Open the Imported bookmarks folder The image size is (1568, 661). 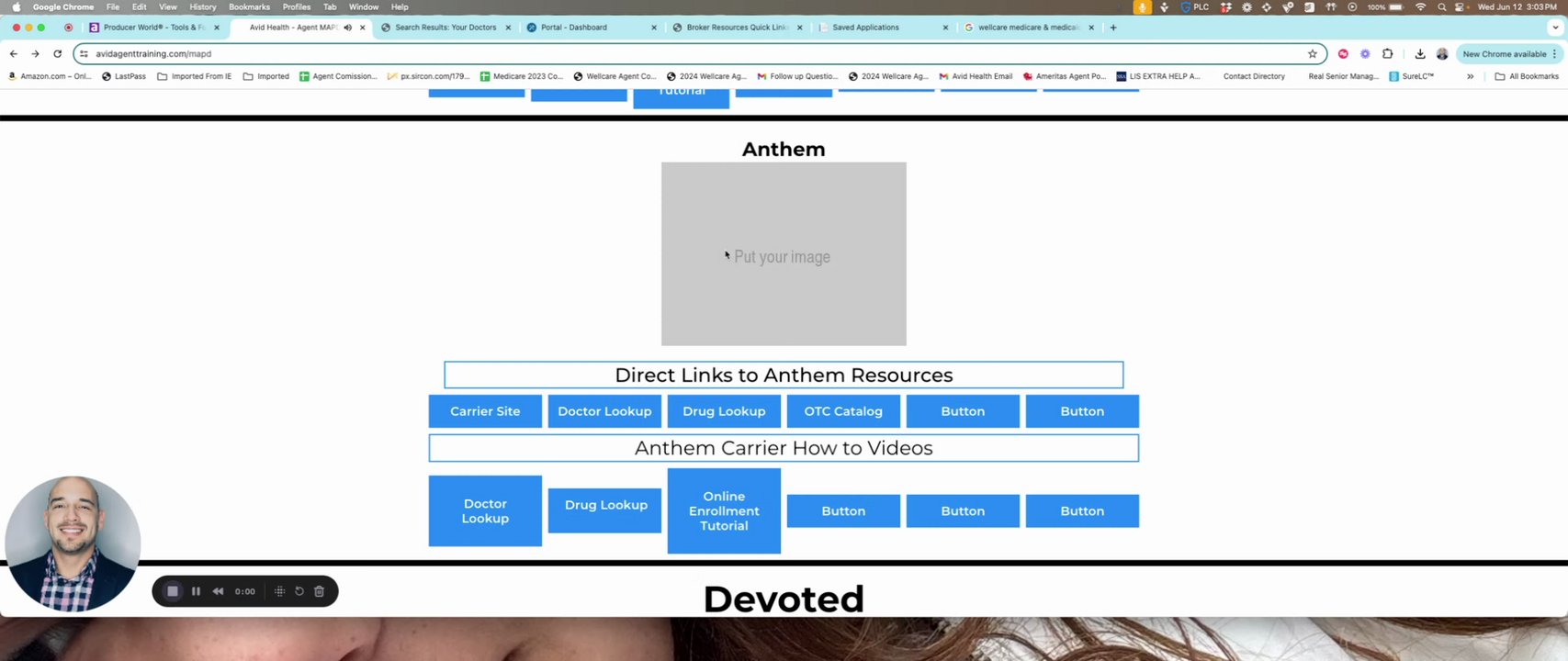(266, 76)
